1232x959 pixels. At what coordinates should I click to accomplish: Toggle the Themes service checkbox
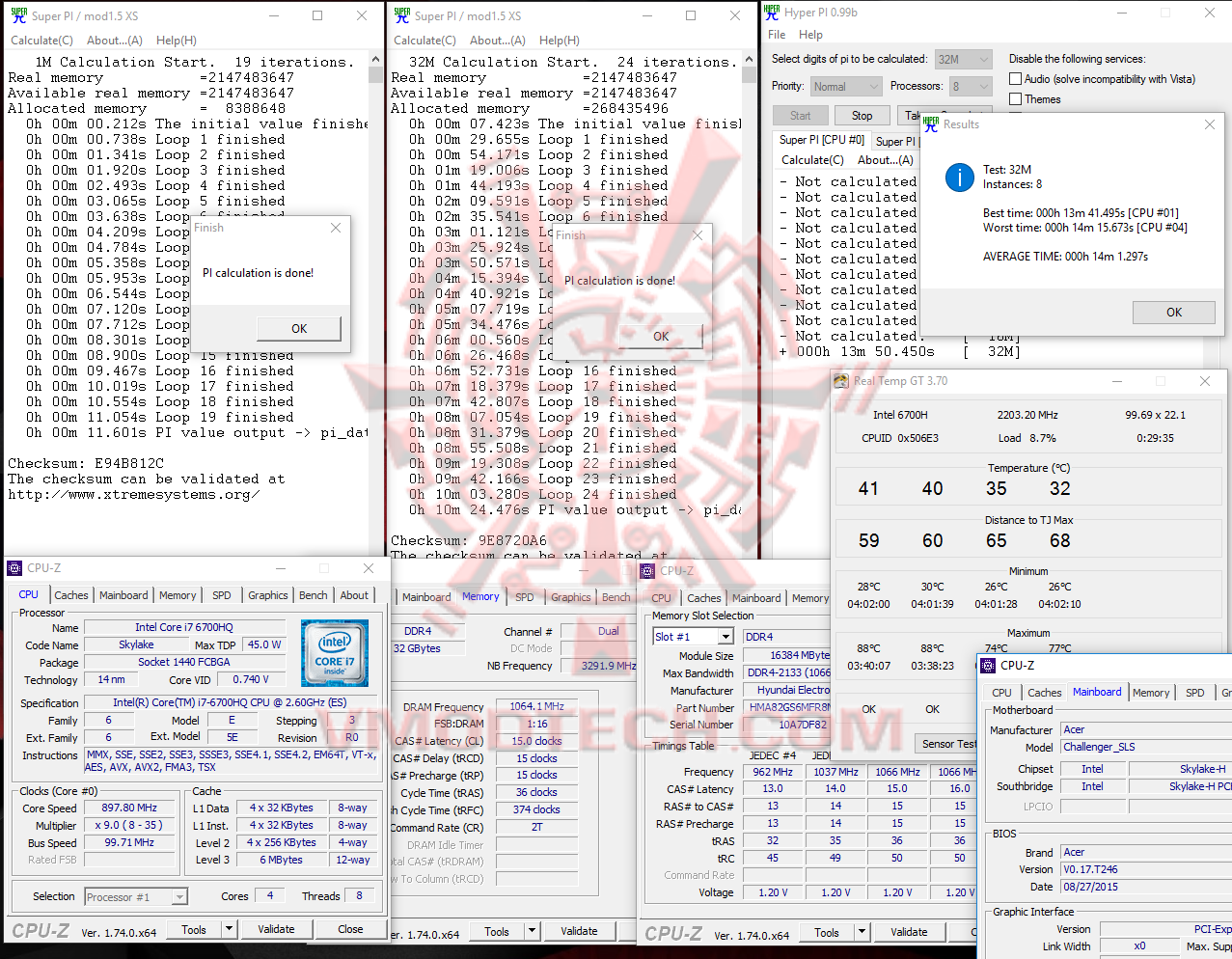click(1015, 98)
